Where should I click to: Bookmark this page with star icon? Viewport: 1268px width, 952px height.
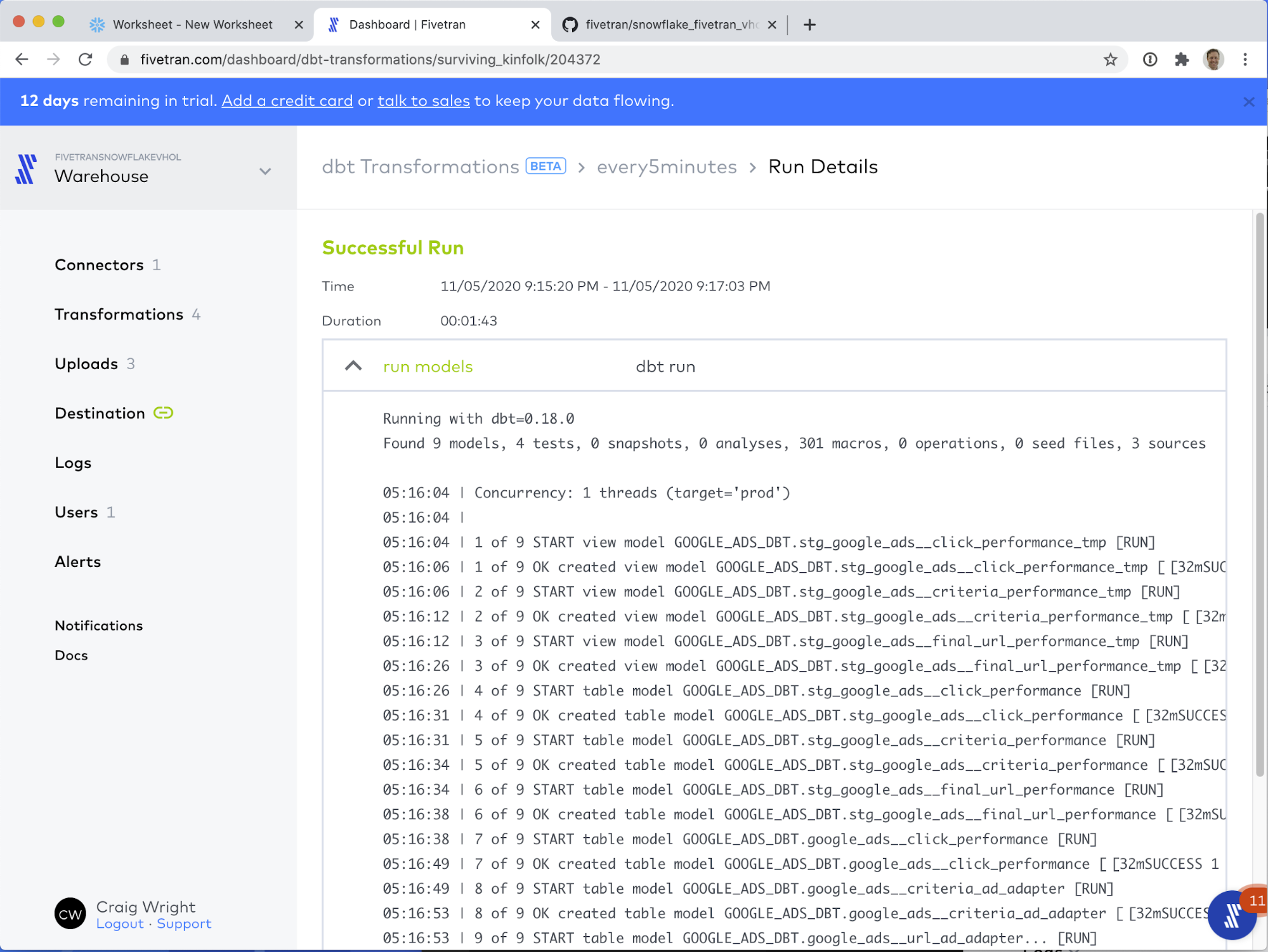coord(1110,60)
